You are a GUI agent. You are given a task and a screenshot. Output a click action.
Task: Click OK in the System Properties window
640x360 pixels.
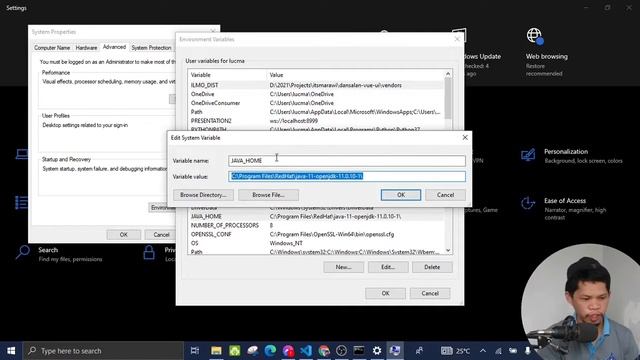click(123, 235)
